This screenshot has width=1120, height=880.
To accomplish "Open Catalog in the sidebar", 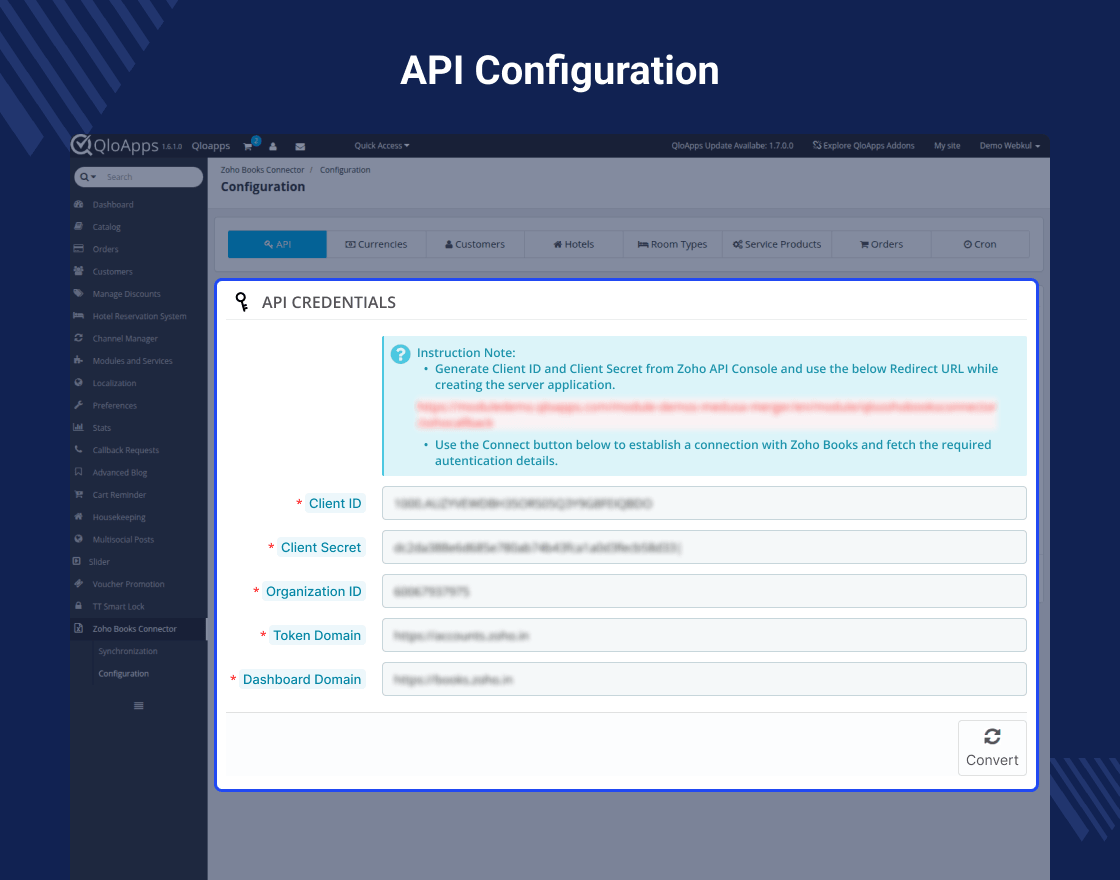I will point(106,226).
